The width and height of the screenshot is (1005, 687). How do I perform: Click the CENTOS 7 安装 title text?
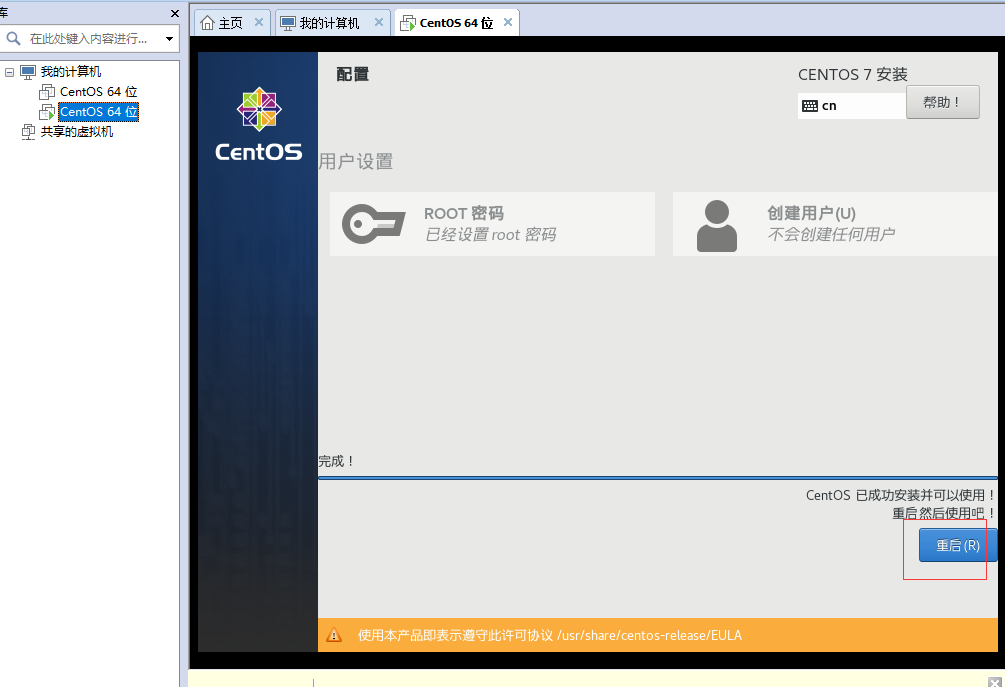(852, 75)
